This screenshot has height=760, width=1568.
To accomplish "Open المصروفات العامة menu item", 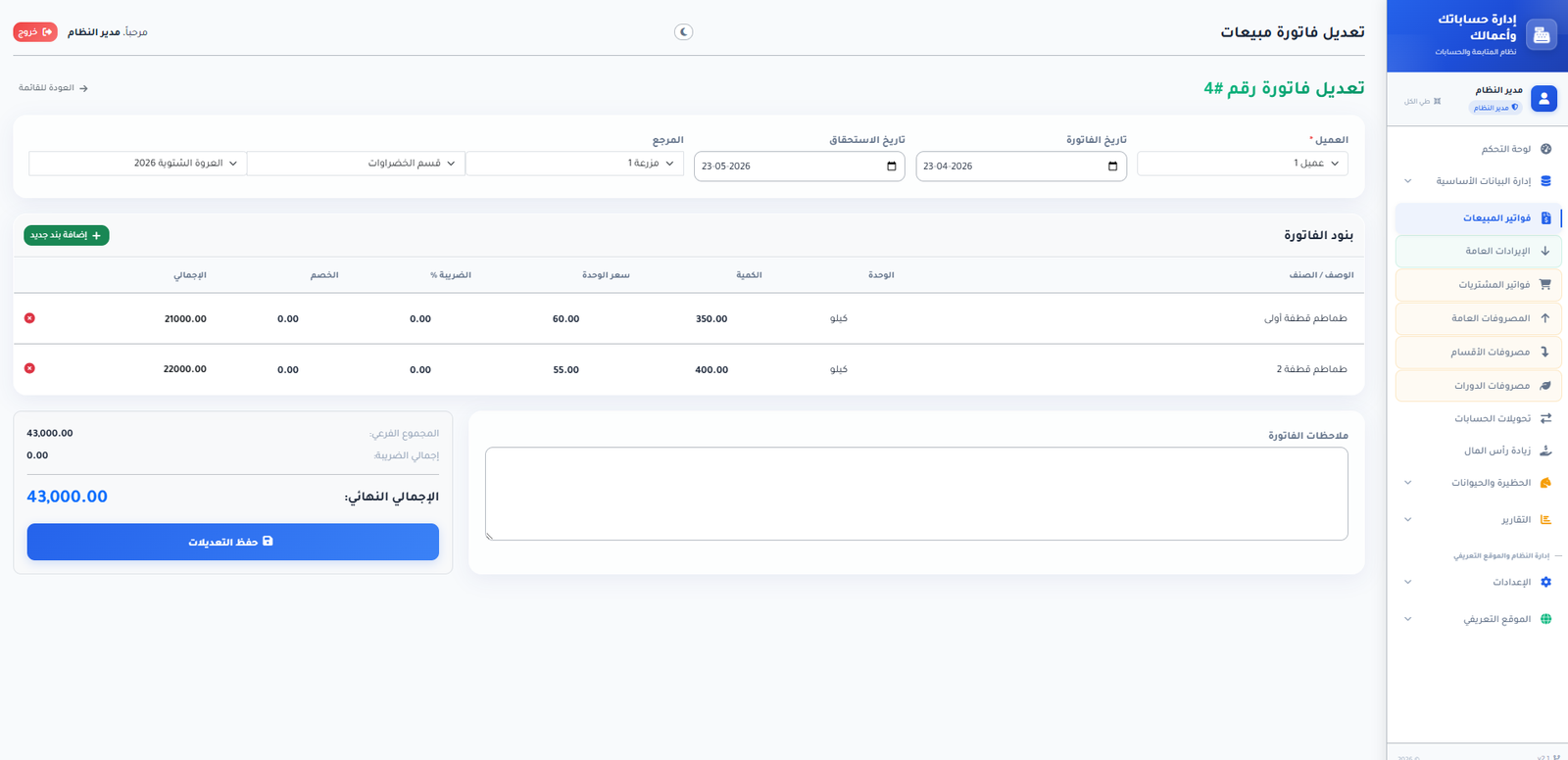I will 1478,318.
